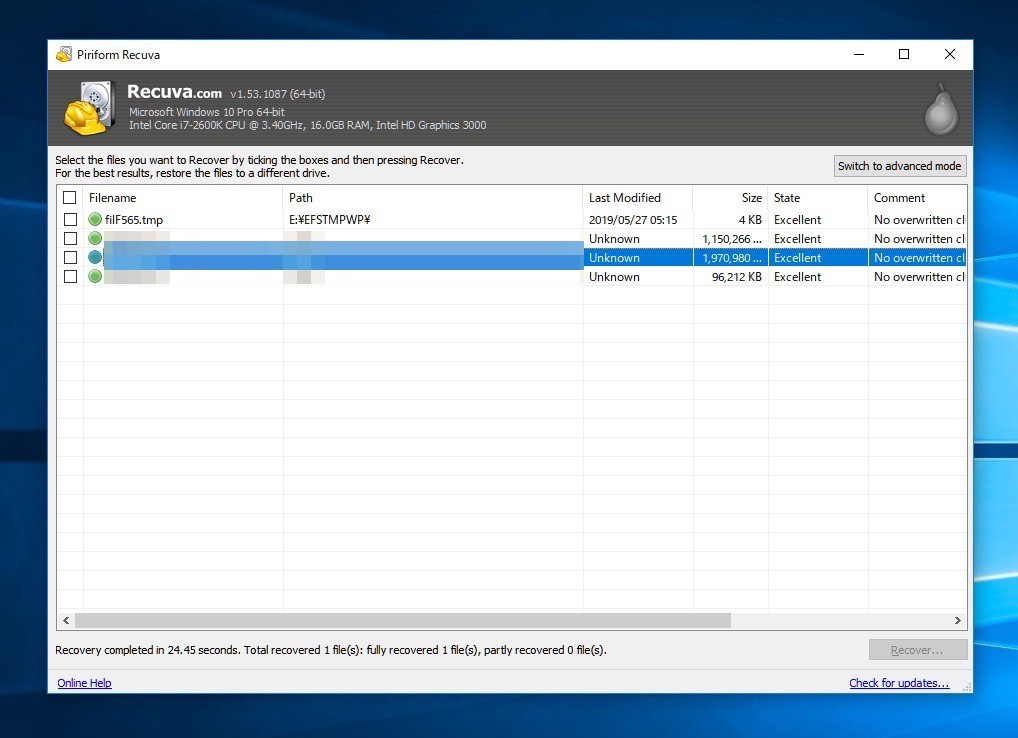Click the horizontal scrollbar right arrow
Screen dimensions: 1018x738
click(x=957, y=621)
